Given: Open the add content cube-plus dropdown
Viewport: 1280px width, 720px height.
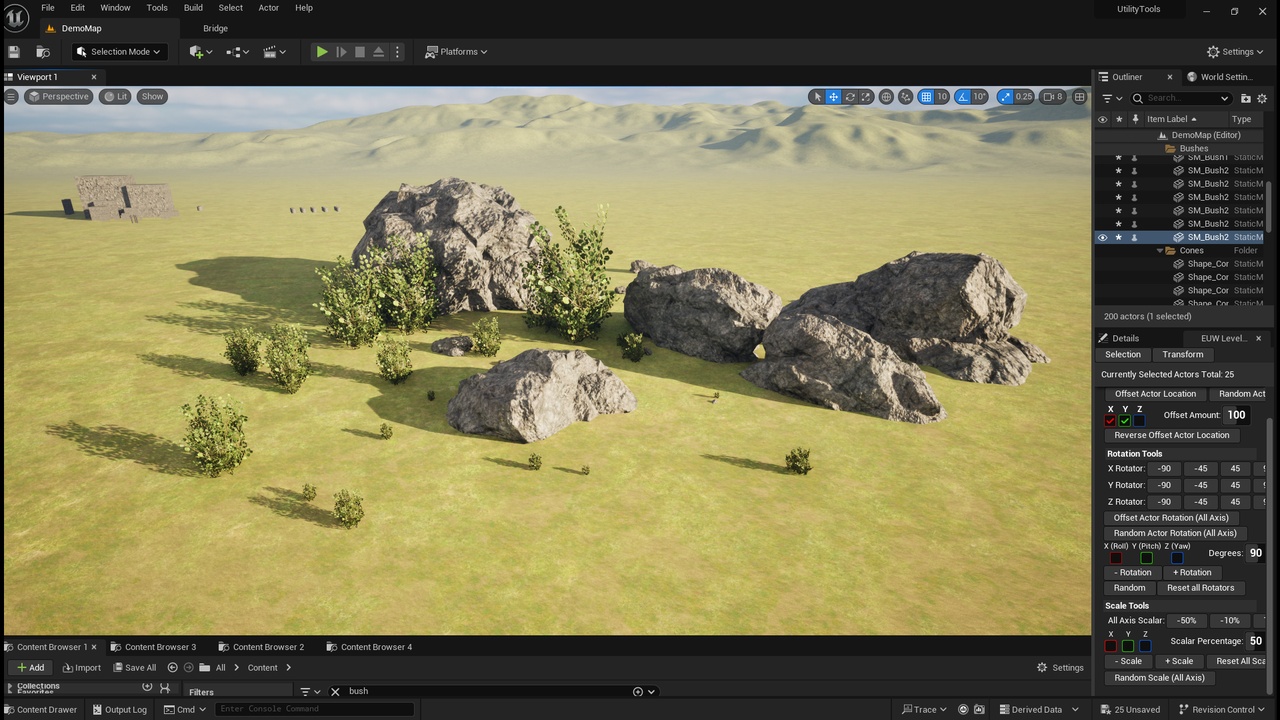Looking at the screenshot, I should point(201,52).
